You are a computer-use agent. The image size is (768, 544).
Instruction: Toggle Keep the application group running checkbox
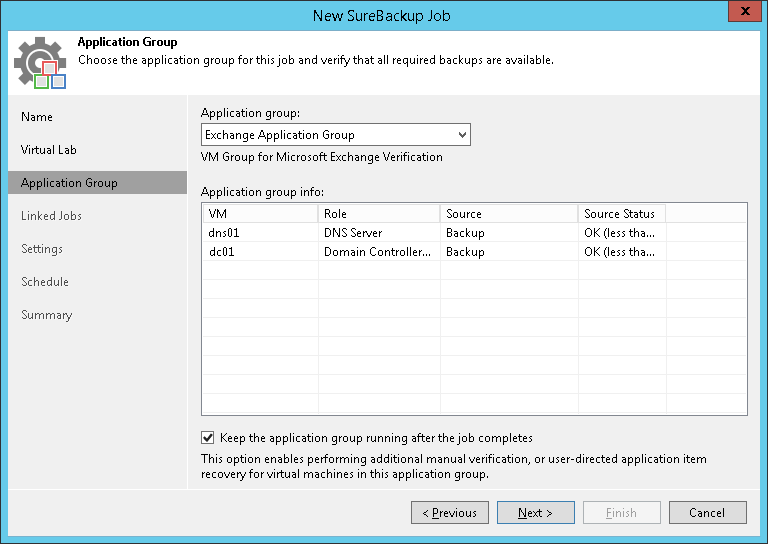(x=208, y=438)
